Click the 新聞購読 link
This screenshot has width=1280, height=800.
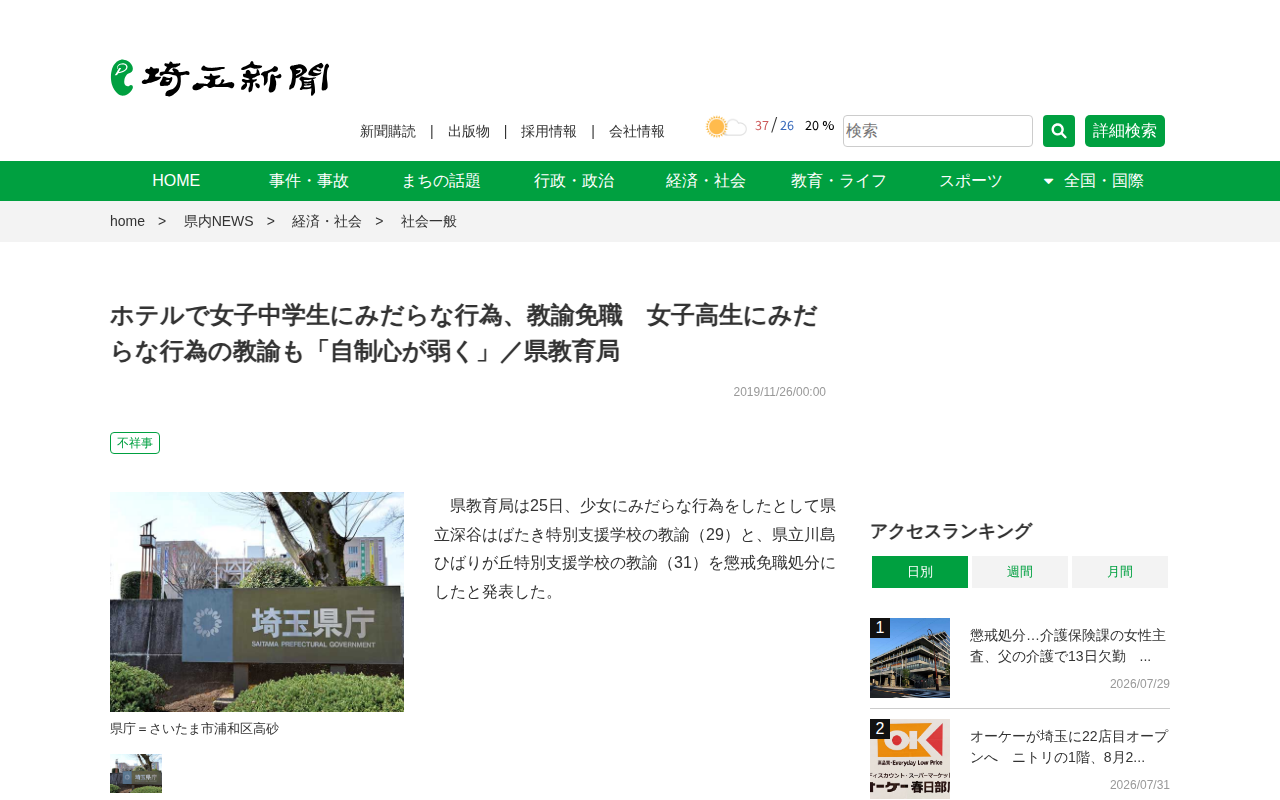coord(388,131)
